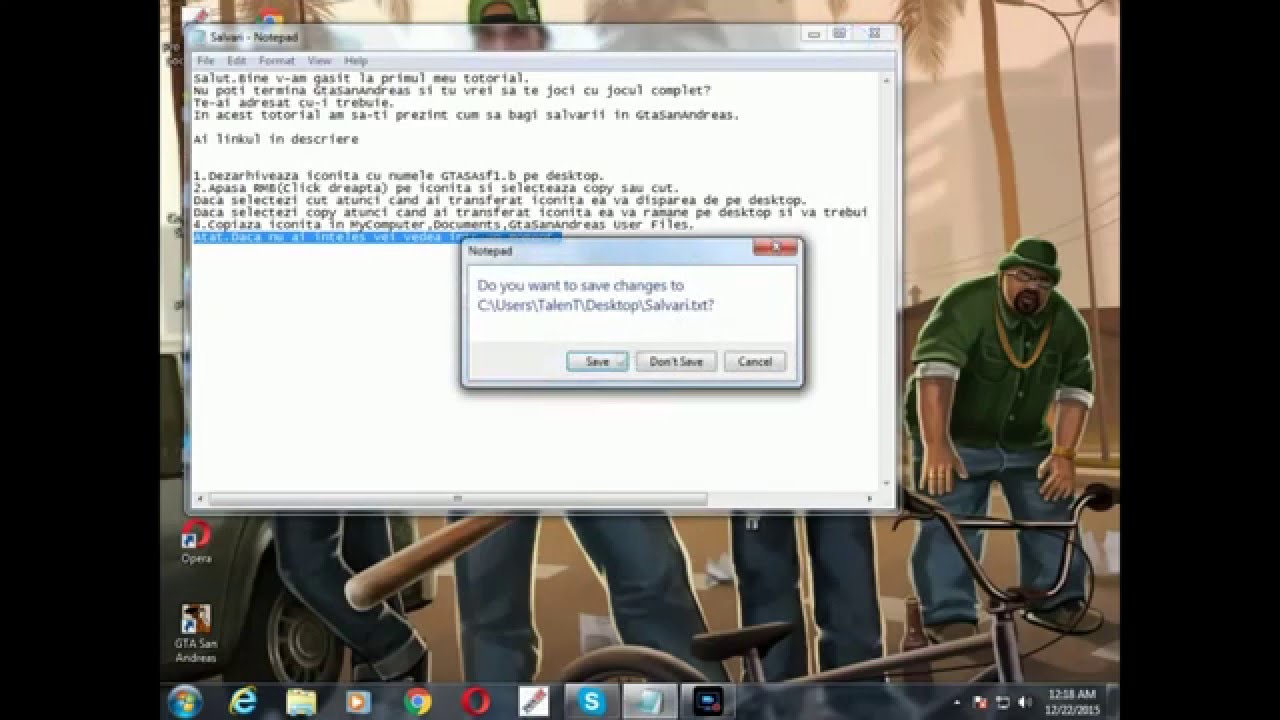Click Save in the Notepad dialog
The height and width of the screenshot is (720, 1280).
tap(597, 362)
